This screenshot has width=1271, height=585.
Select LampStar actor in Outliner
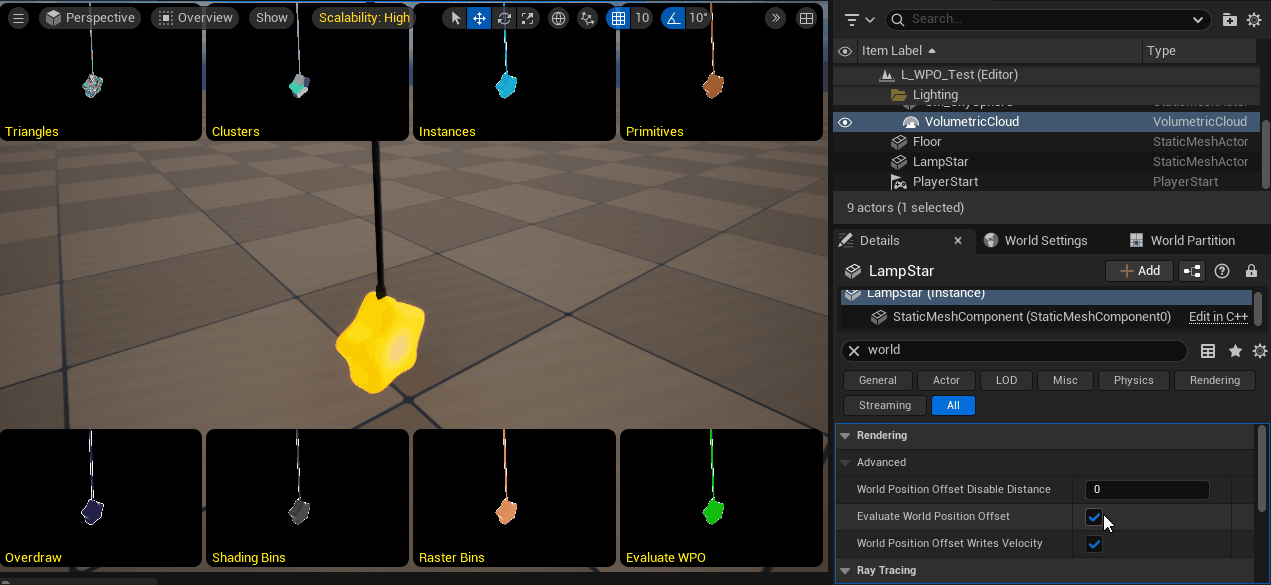coord(1046,162)
